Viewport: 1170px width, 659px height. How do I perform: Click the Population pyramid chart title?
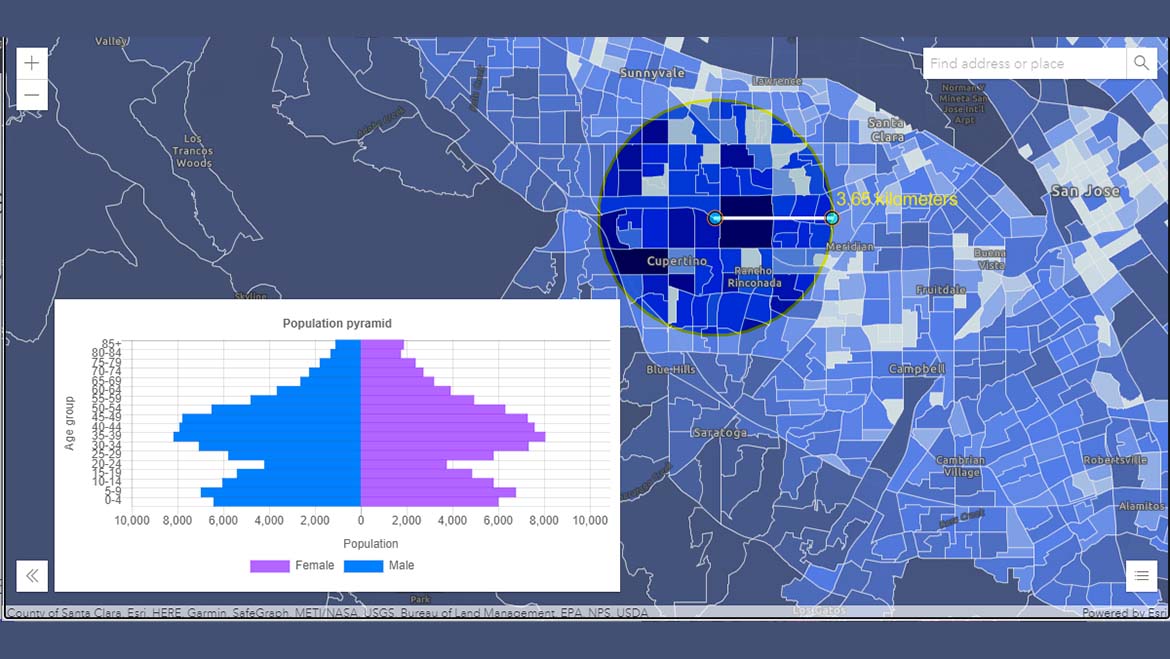(x=337, y=323)
